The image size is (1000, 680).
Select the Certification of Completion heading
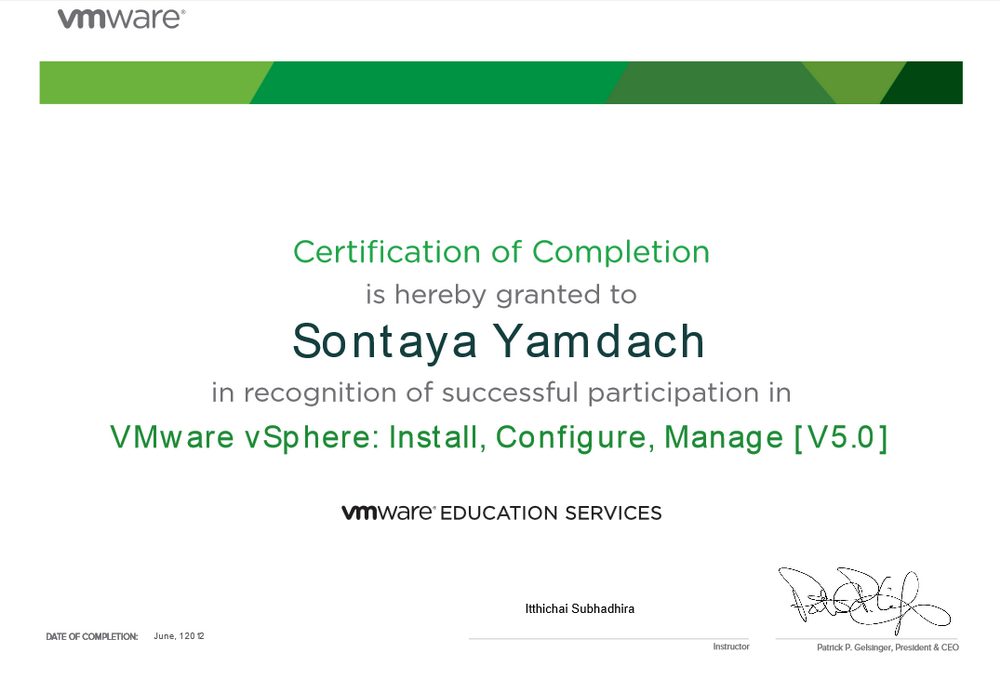coord(501,252)
